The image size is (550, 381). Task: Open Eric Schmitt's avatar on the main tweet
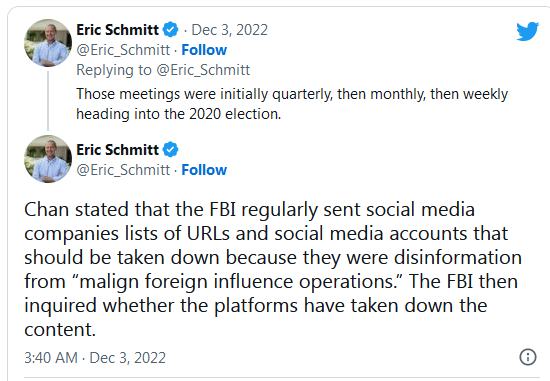pyautogui.click(x=48, y=159)
